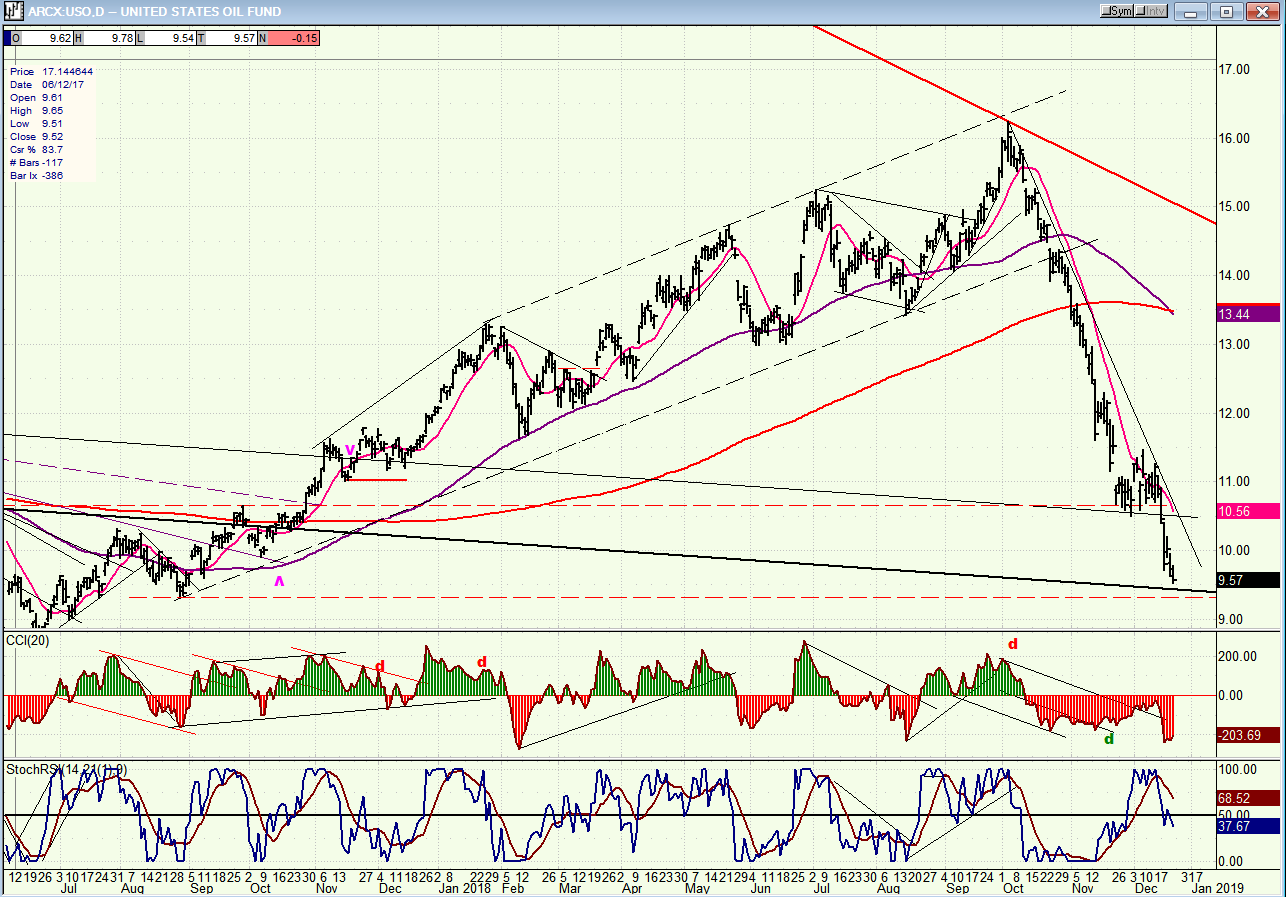Click the 9.57 last price label
Screen dimensions: 1286x897
click(x=1248, y=580)
